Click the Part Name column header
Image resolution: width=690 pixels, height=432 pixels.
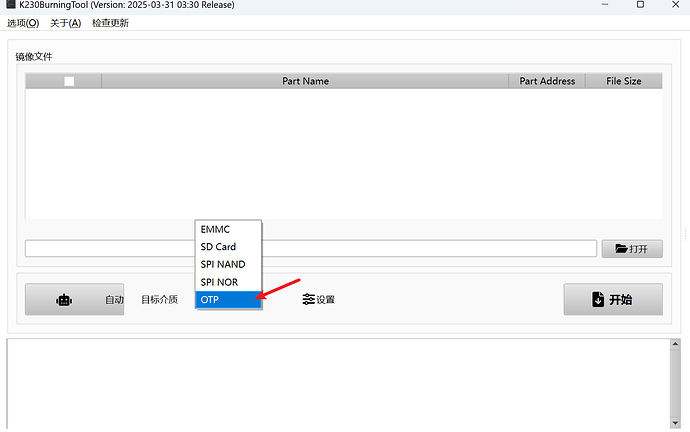tap(305, 81)
